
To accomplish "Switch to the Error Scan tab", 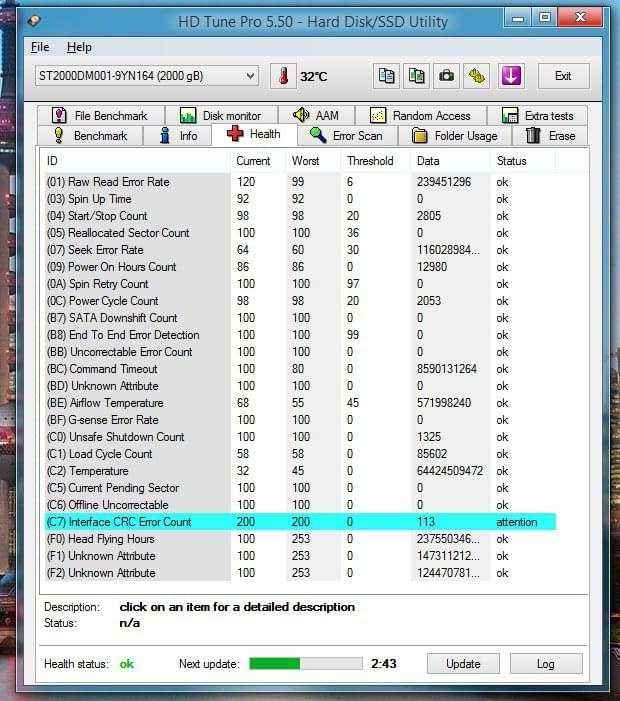I will click(x=346, y=136).
